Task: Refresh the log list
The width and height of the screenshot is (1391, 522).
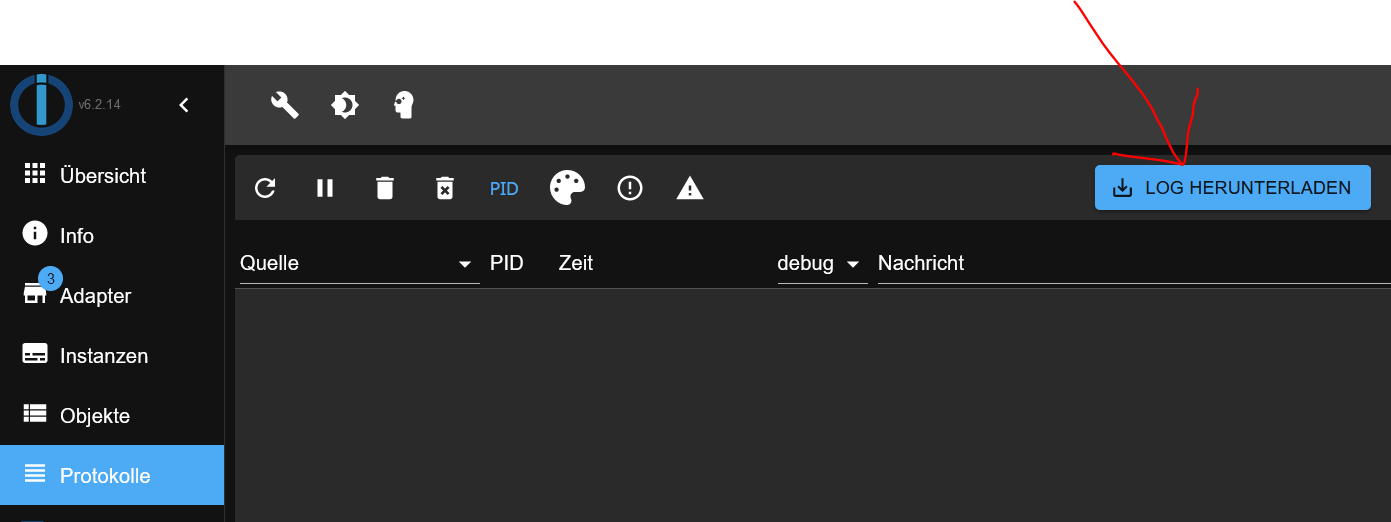Action: click(265, 188)
